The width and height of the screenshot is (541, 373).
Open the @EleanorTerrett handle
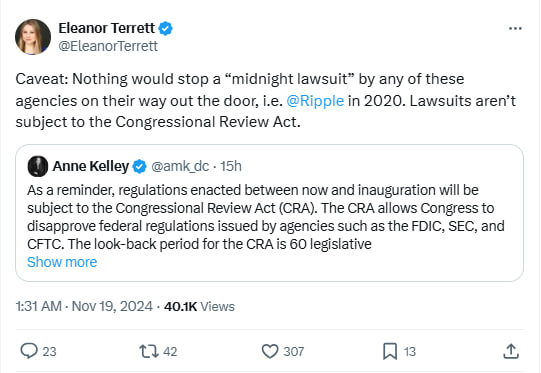click(108, 46)
